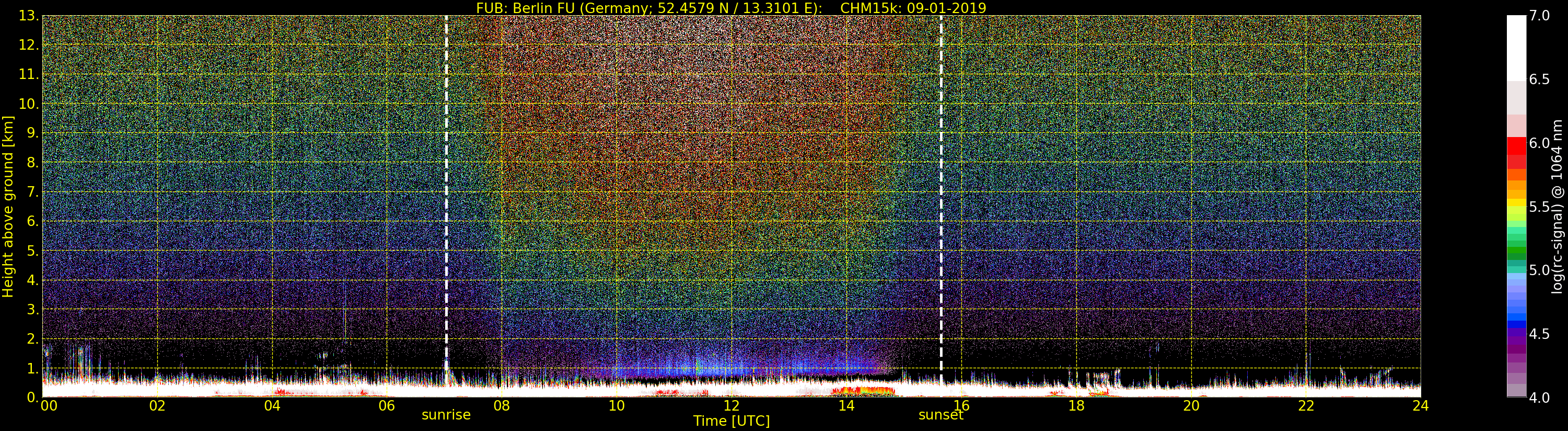The image size is (1568, 431).
Task: Click the colorbar tick value 6.0
Action: click(1539, 143)
